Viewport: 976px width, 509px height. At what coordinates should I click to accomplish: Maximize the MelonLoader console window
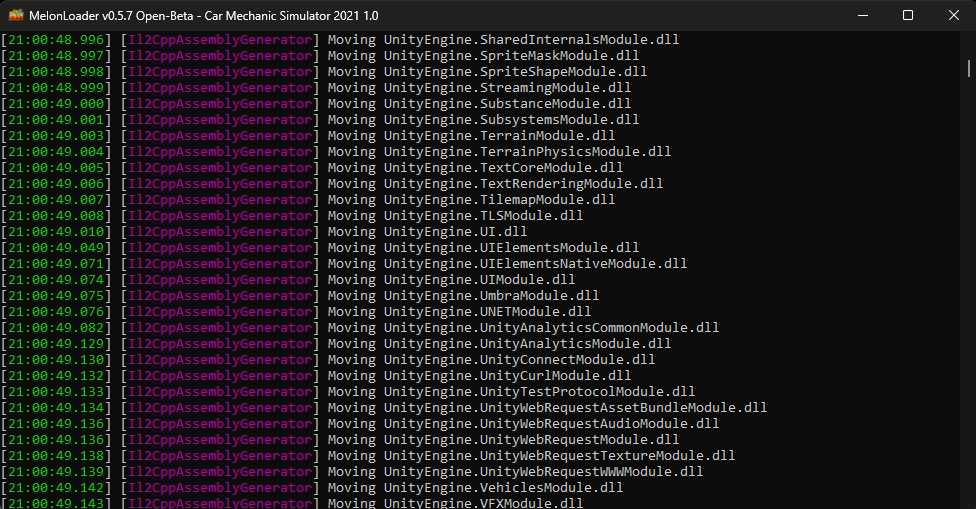point(908,15)
